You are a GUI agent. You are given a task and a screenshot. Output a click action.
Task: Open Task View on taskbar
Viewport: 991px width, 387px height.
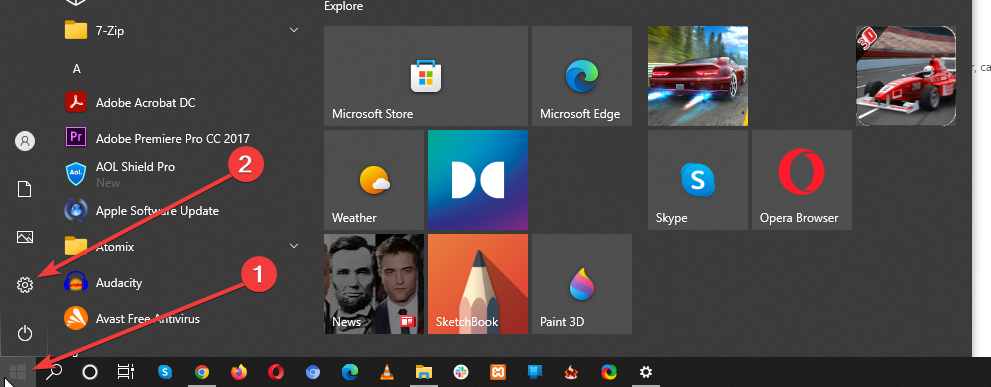pyautogui.click(x=126, y=372)
